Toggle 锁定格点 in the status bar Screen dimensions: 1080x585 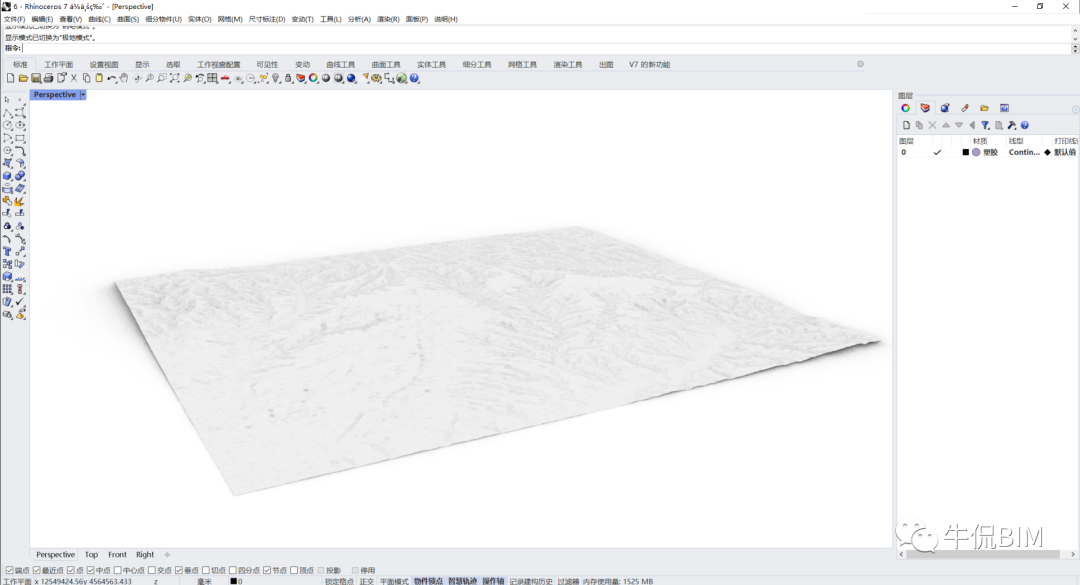point(339,581)
